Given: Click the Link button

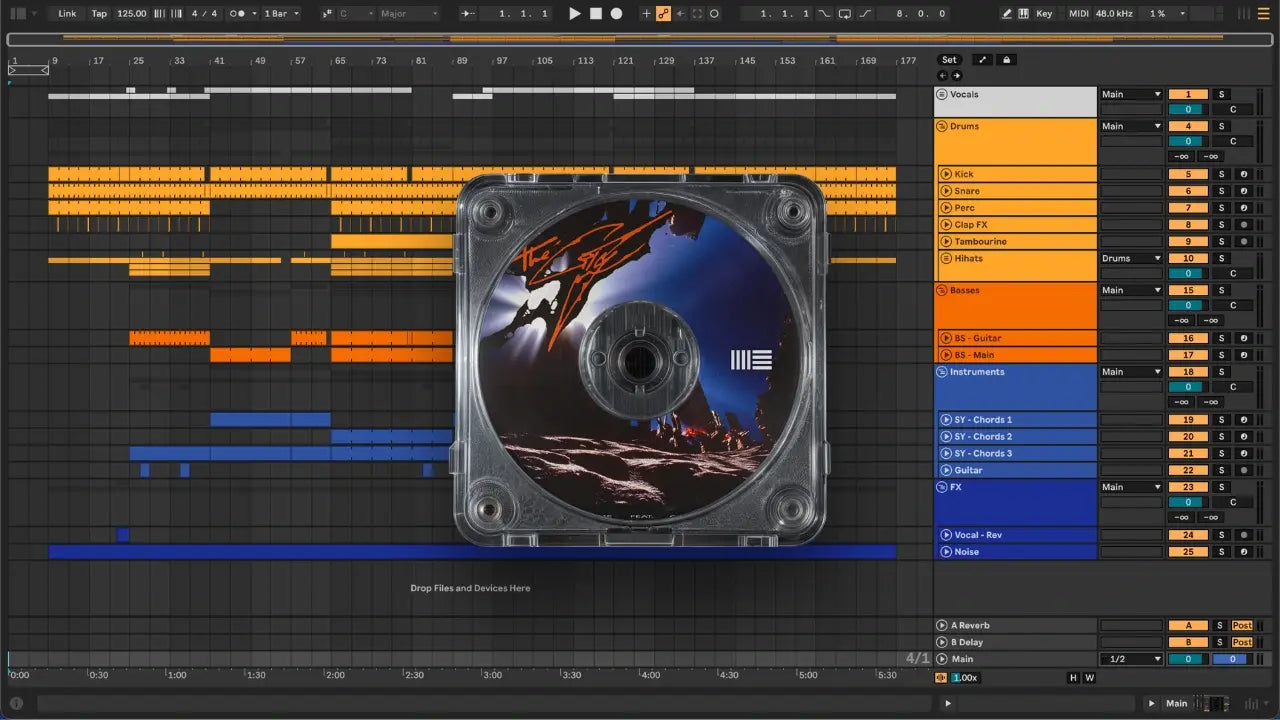Looking at the screenshot, I should pyautogui.click(x=67, y=14).
